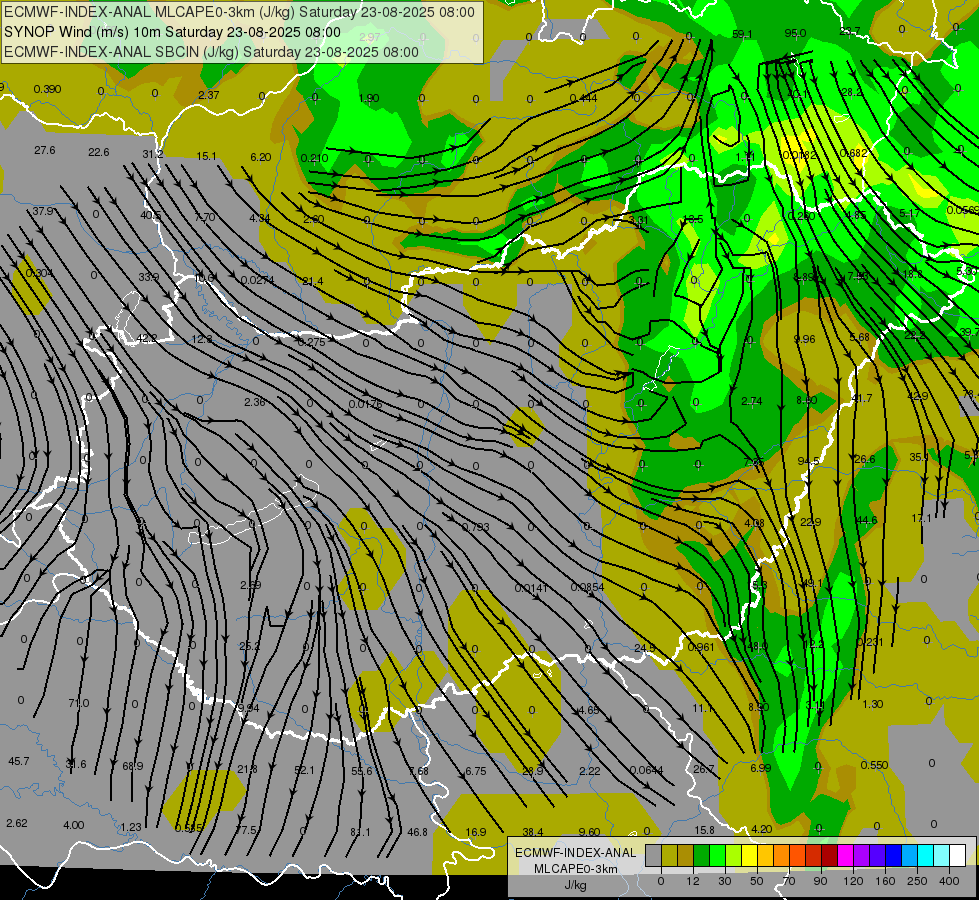Click the map value 0.0854

(587, 588)
